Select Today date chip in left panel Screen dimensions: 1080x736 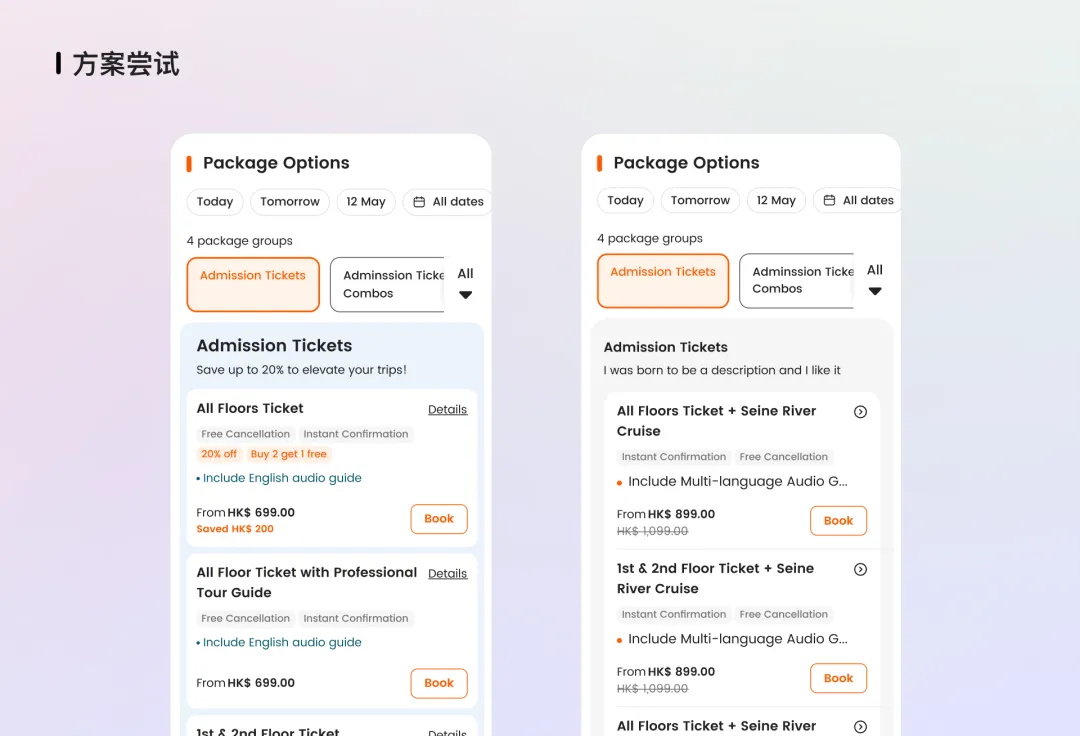click(215, 202)
